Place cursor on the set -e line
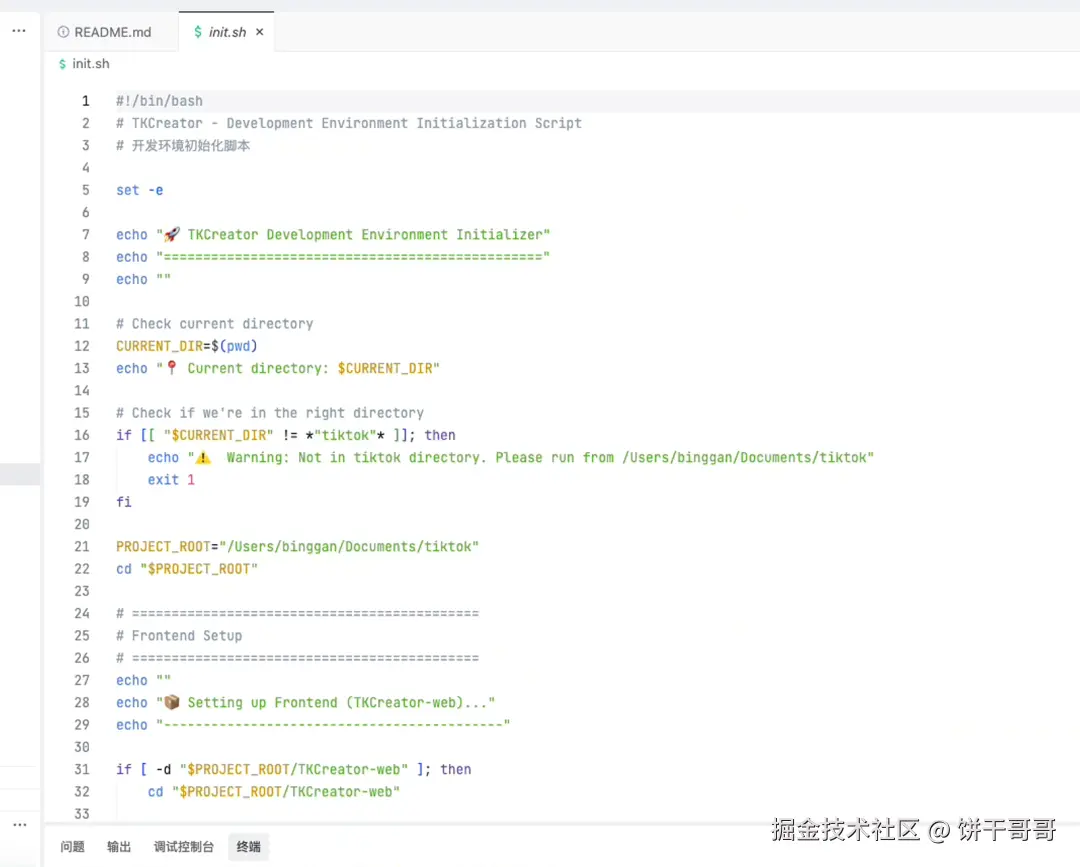The width and height of the screenshot is (1080, 867). coord(140,190)
